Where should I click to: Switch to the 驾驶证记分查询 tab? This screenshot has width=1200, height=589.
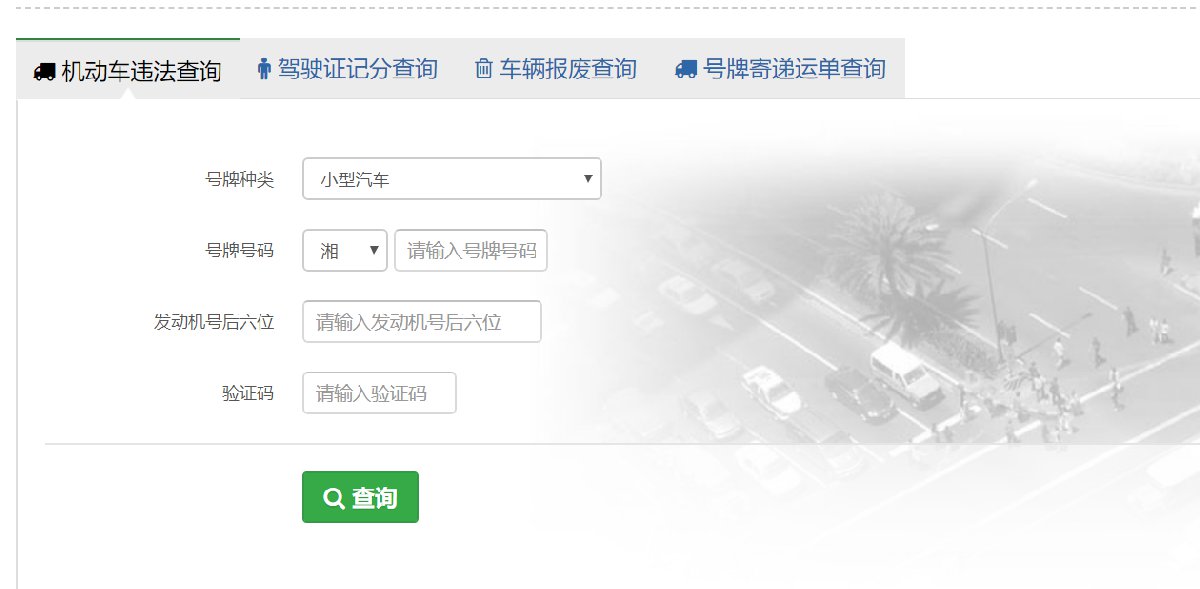357,69
